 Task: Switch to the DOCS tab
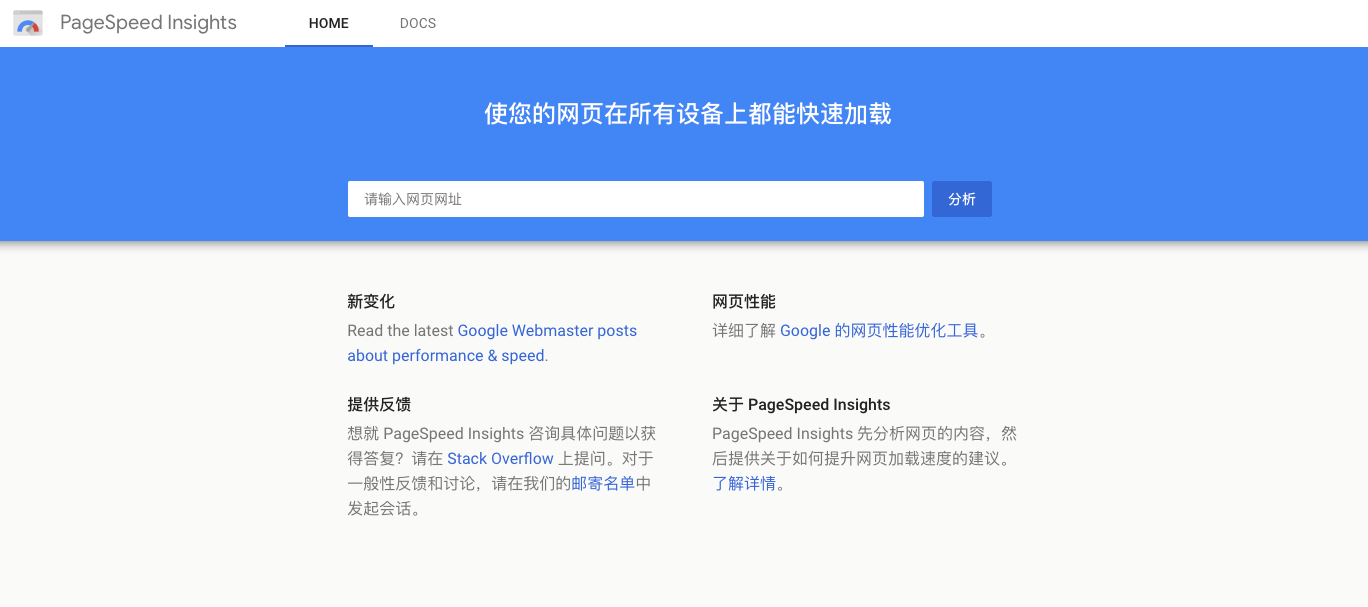[x=418, y=23]
